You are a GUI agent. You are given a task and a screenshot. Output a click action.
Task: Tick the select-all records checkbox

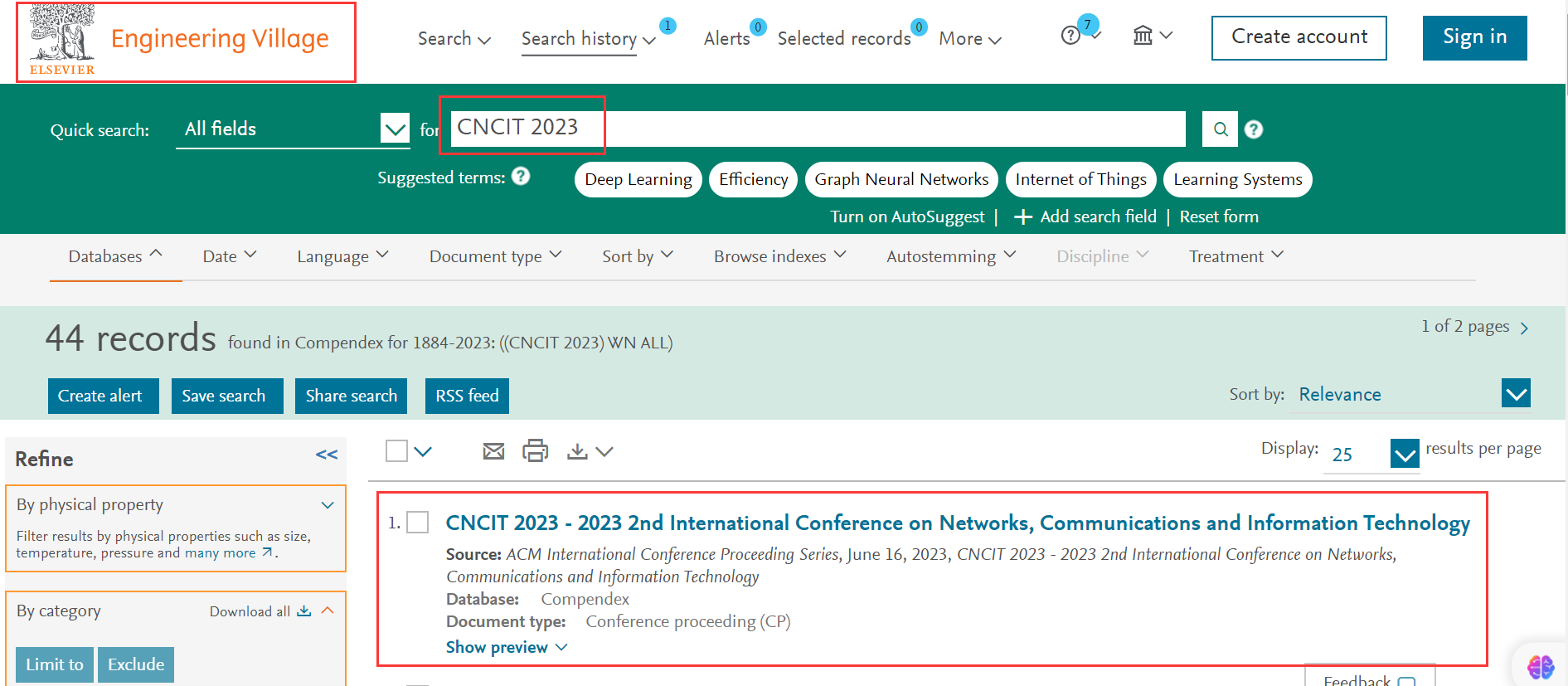coord(397,450)
